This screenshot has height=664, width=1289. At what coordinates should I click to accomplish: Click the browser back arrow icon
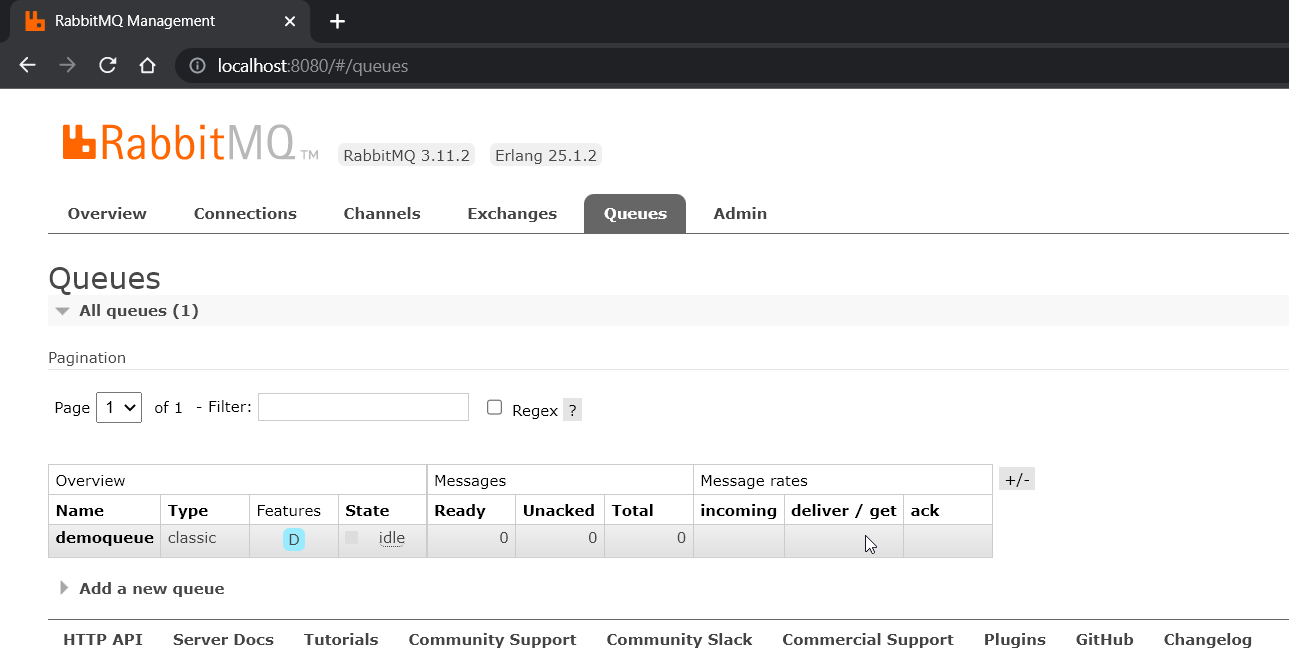(x=27, y=66)
